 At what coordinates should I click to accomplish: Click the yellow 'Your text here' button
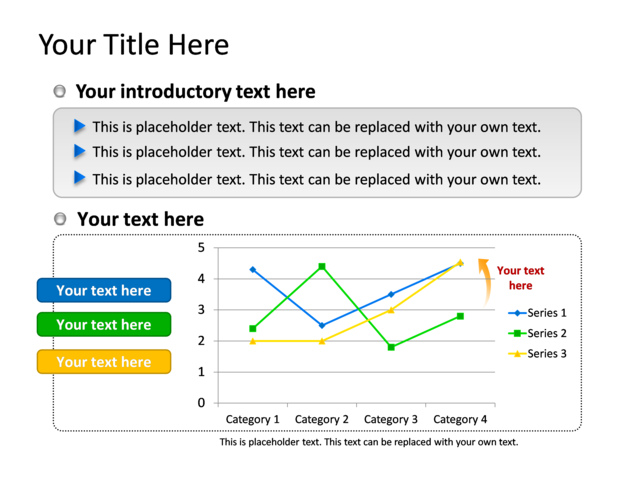point(104,362)
